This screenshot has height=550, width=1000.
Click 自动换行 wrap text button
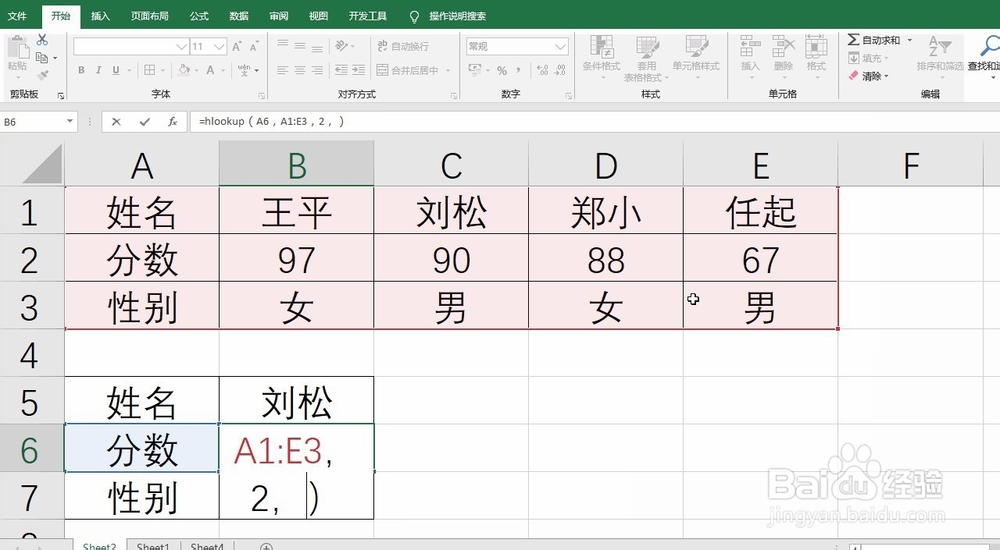click(x=403, y=46)
